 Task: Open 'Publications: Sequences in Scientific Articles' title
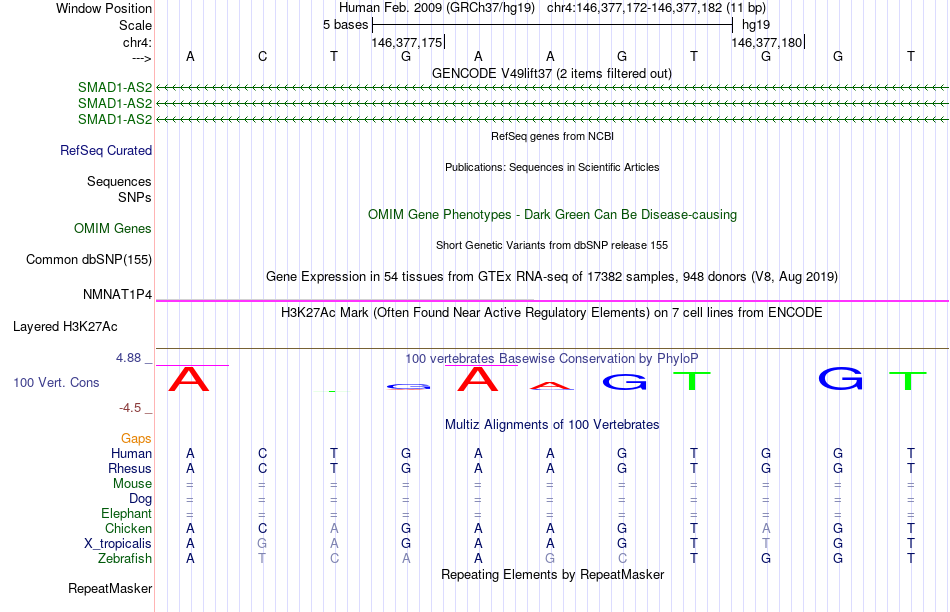click(x=552, y=167)
